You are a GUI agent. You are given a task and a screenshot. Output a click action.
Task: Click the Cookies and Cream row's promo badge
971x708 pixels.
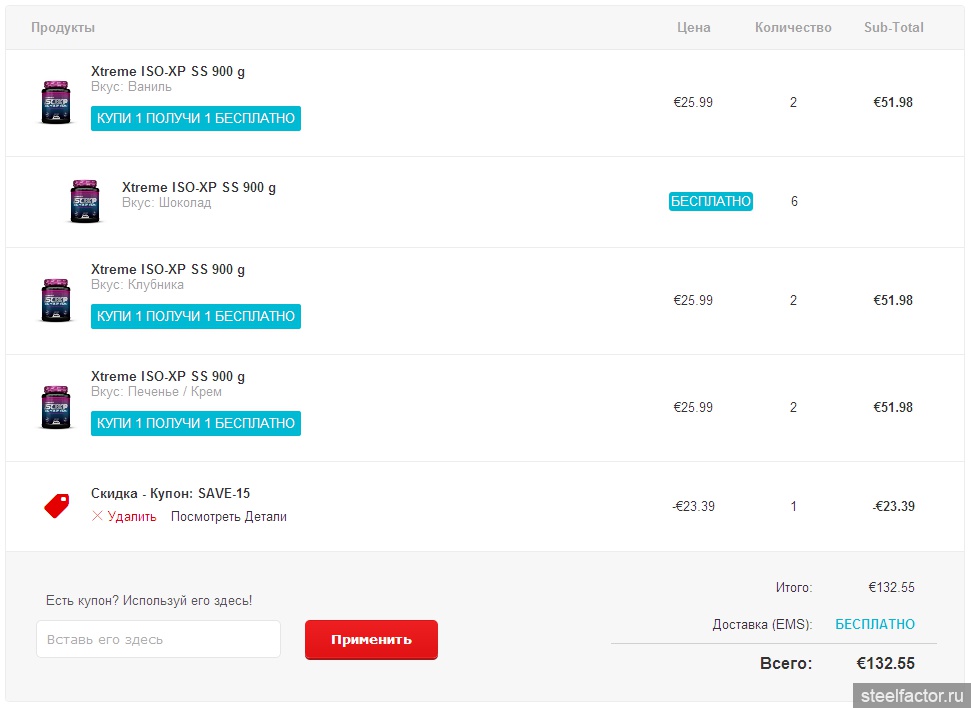[196, 423]
